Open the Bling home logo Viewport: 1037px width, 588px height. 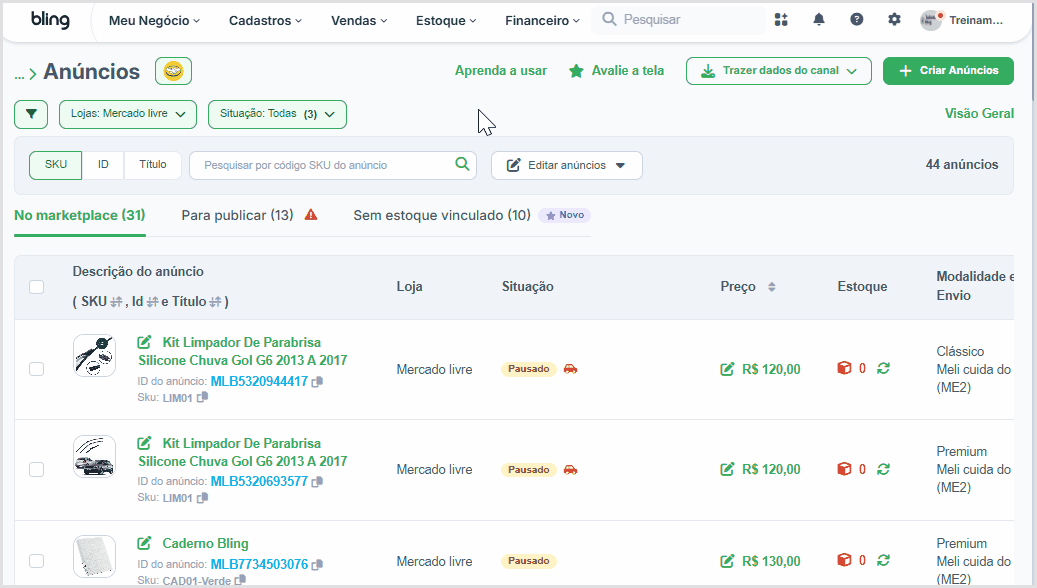click(50, 20)
